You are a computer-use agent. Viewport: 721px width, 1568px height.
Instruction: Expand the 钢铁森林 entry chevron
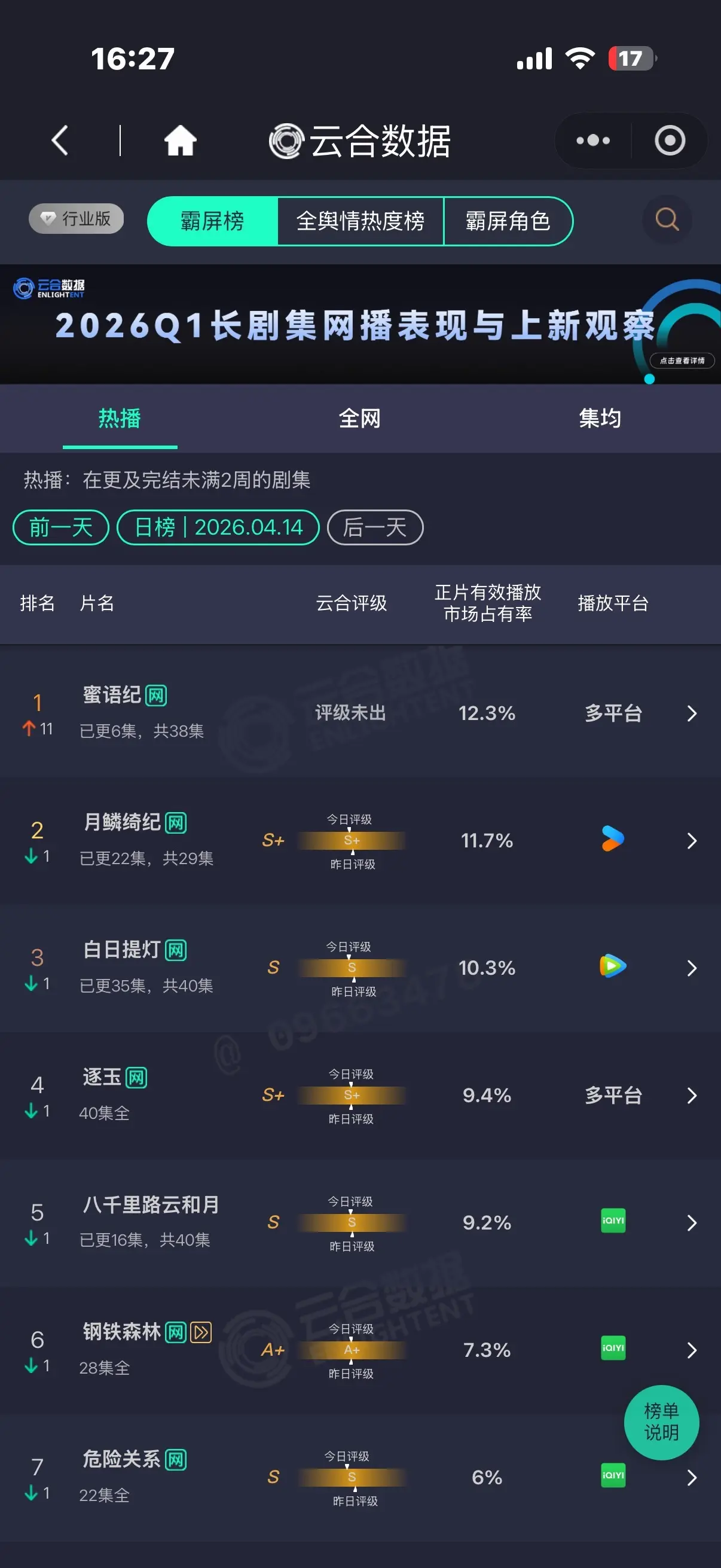point(692,1351)
